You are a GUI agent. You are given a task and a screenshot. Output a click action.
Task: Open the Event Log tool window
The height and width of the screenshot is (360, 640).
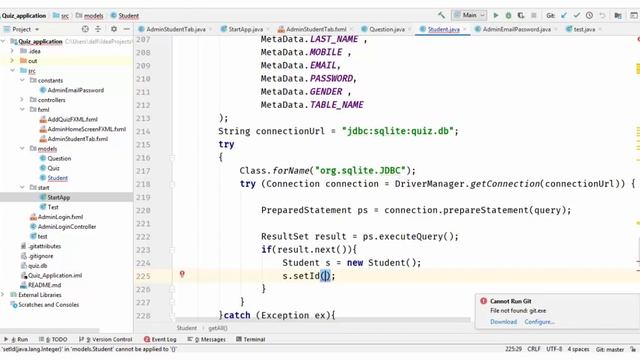(x=160, y=339)
